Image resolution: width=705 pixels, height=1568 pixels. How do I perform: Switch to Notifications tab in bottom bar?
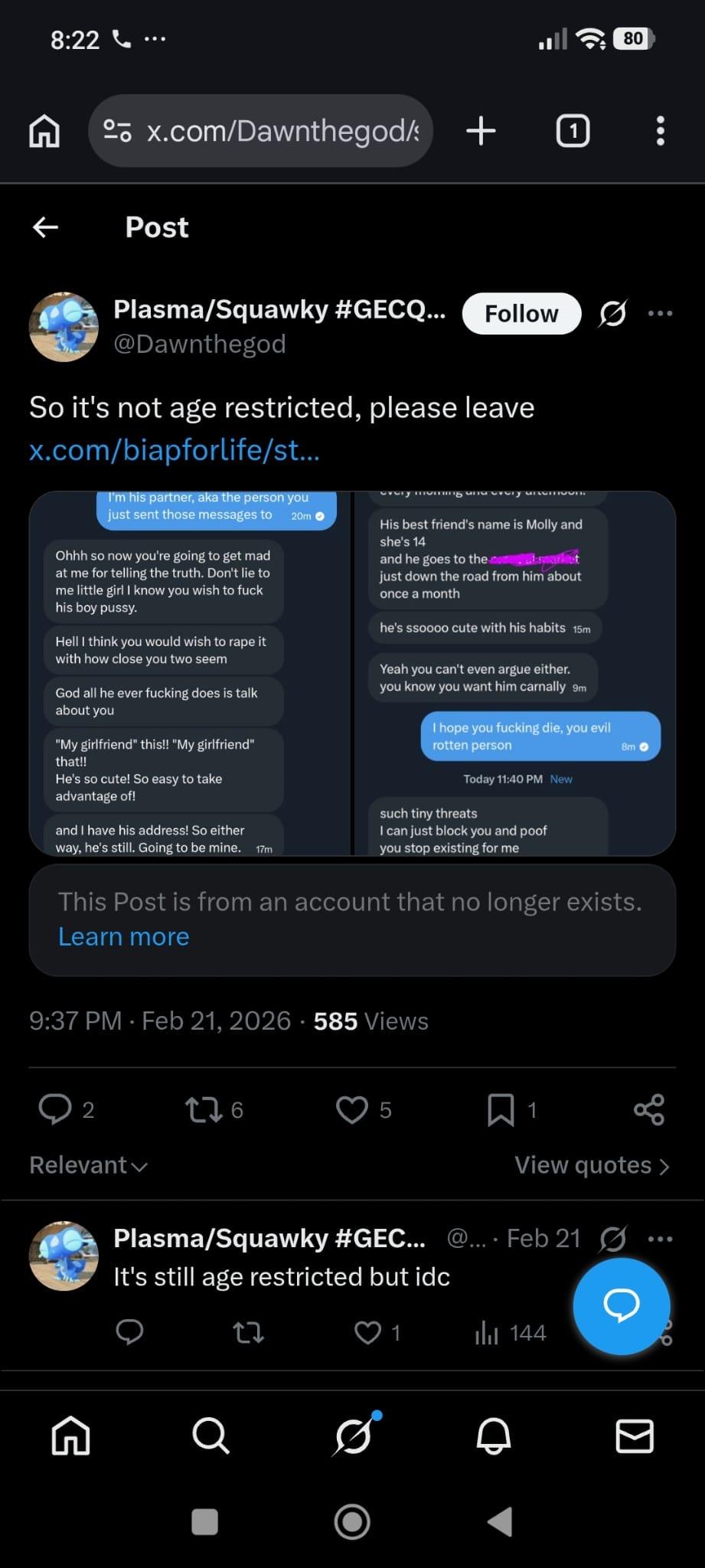(x=494, y=1436)
